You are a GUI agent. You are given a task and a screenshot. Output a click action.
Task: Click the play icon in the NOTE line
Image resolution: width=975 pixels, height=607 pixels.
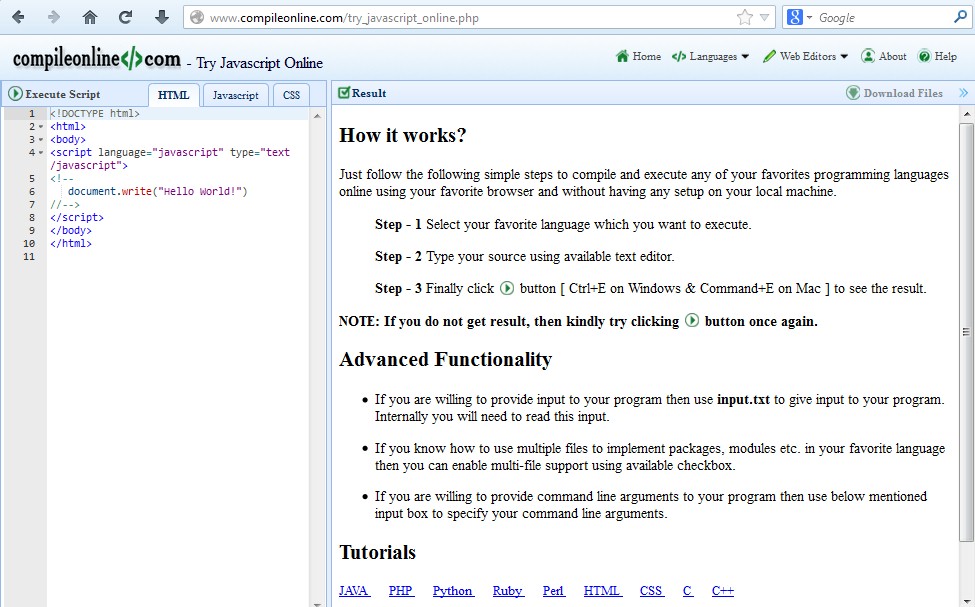691,320
